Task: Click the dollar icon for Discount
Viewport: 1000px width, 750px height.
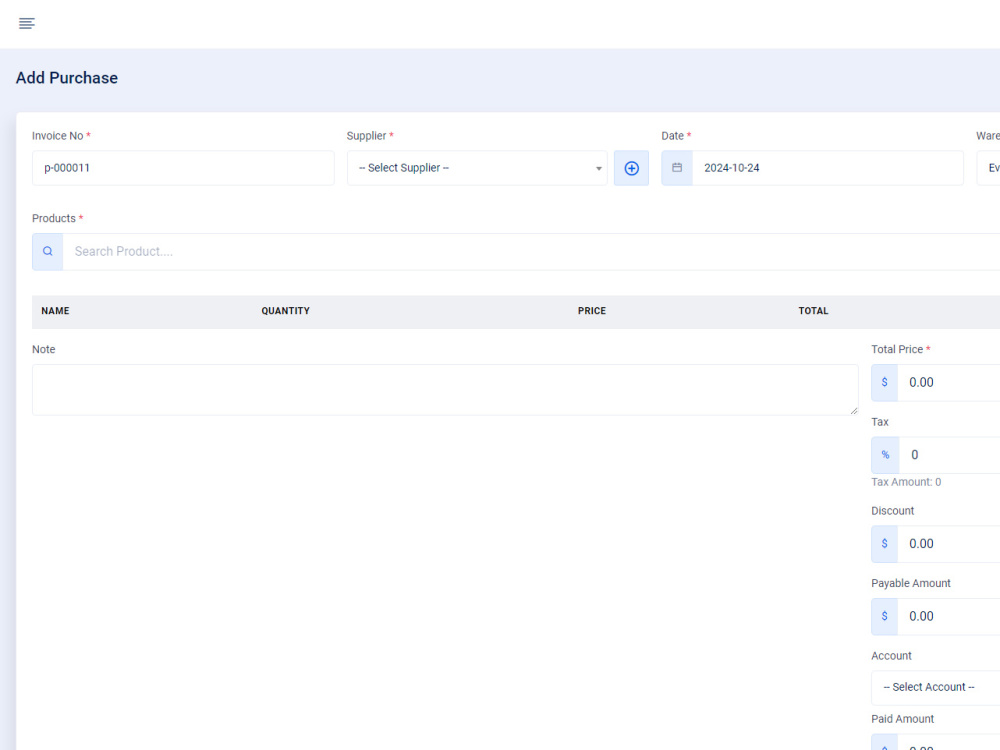Action: 885,544
